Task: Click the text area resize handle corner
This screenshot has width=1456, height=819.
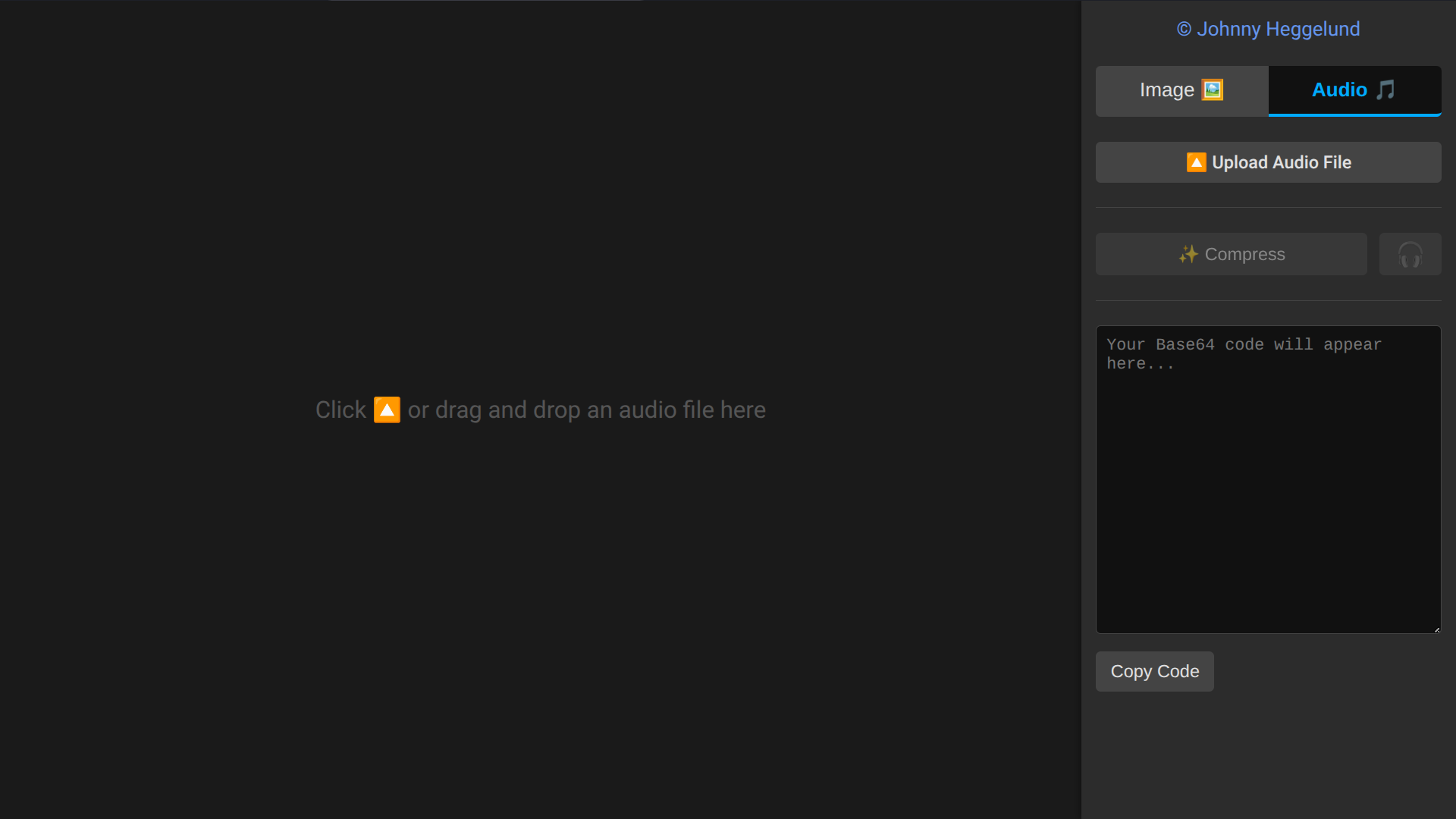Action: click(x=1436, y=629)
